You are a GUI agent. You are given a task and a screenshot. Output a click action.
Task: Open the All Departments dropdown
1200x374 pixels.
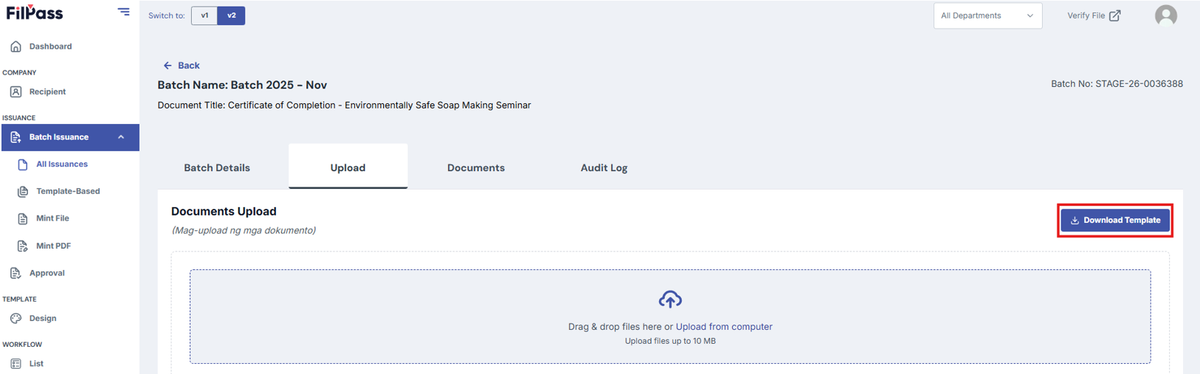pos(988,15)
